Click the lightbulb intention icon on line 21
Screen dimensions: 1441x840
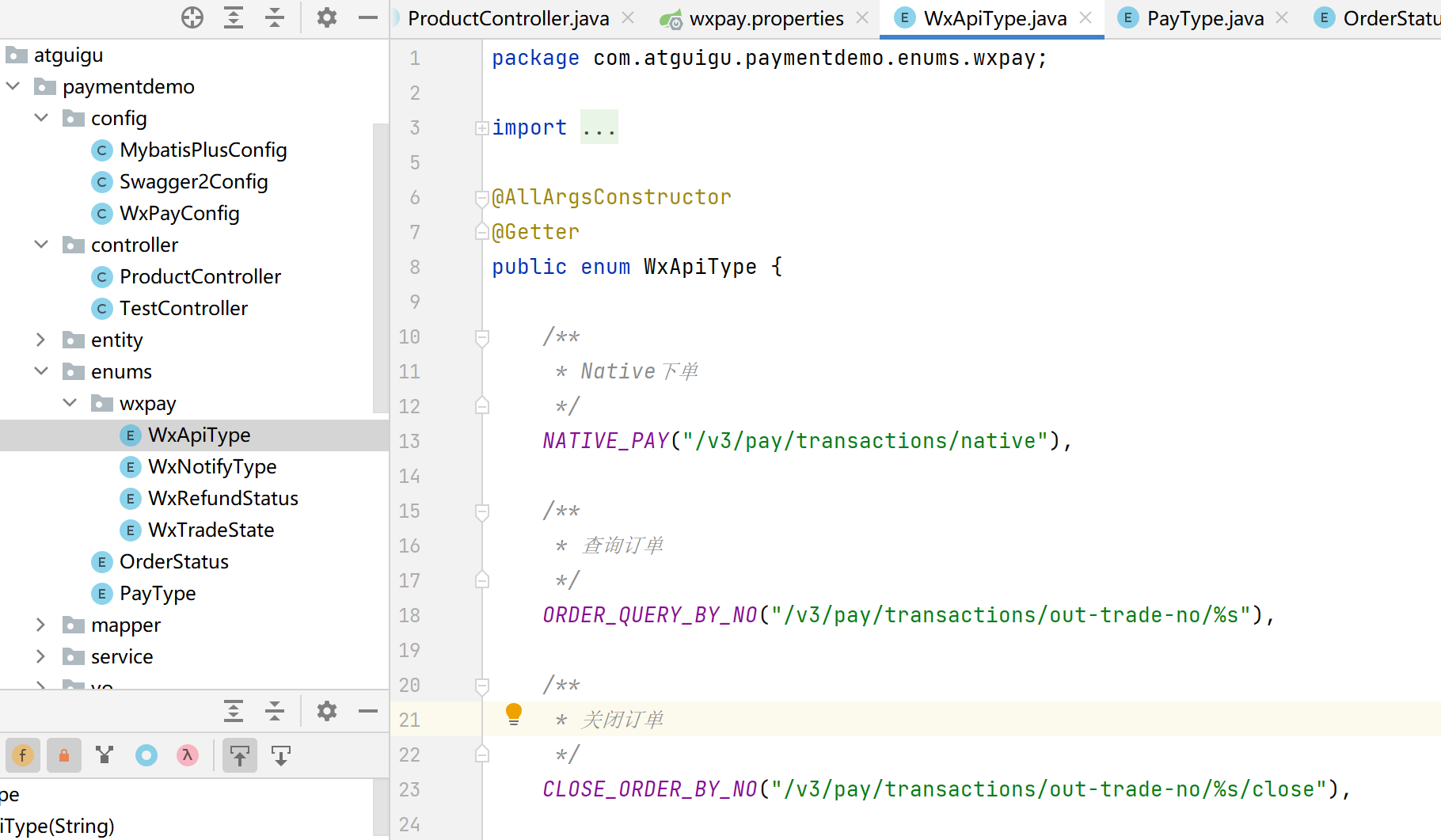click(514, 714)
